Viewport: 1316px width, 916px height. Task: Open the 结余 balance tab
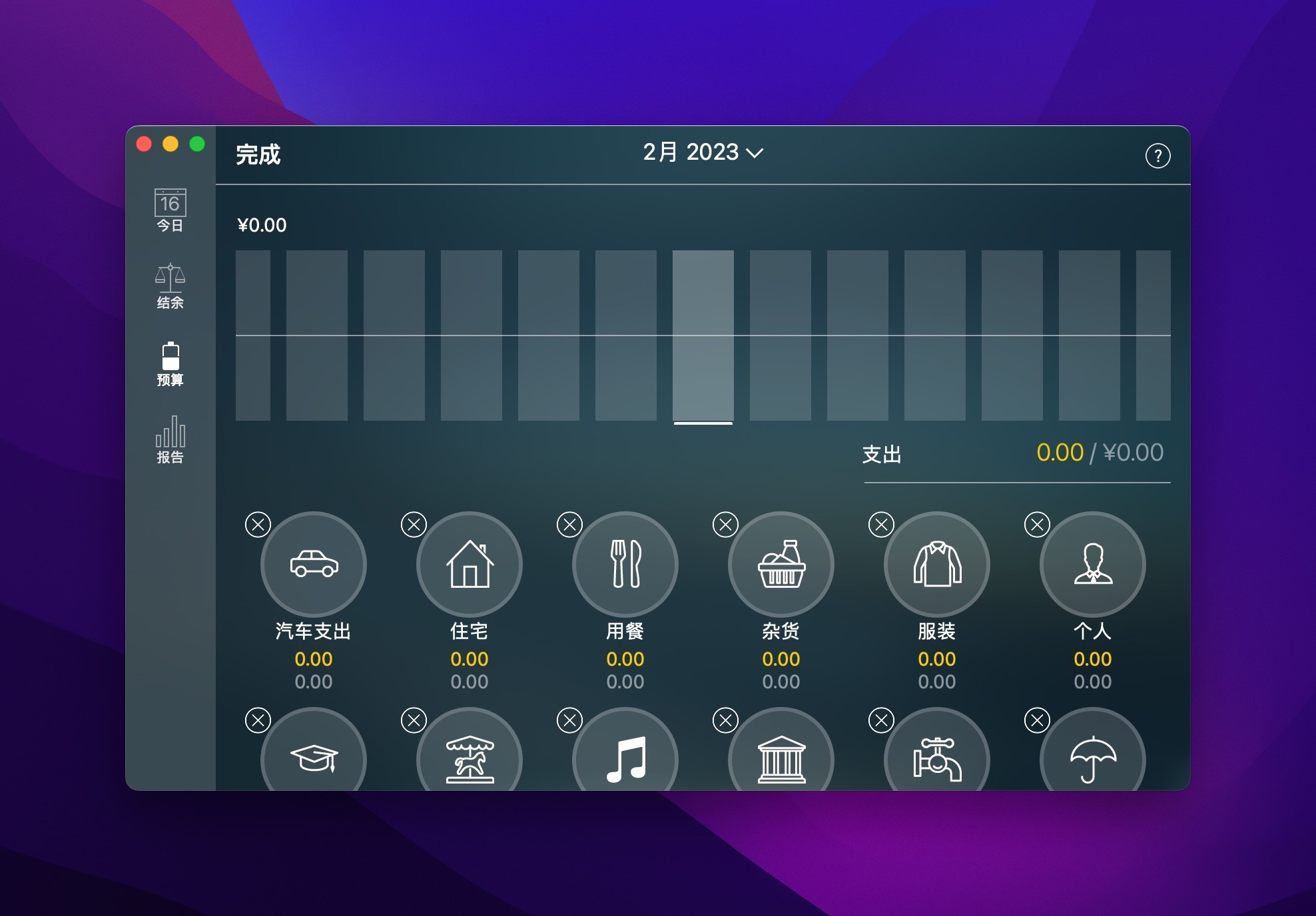click(x=170, y=287)
